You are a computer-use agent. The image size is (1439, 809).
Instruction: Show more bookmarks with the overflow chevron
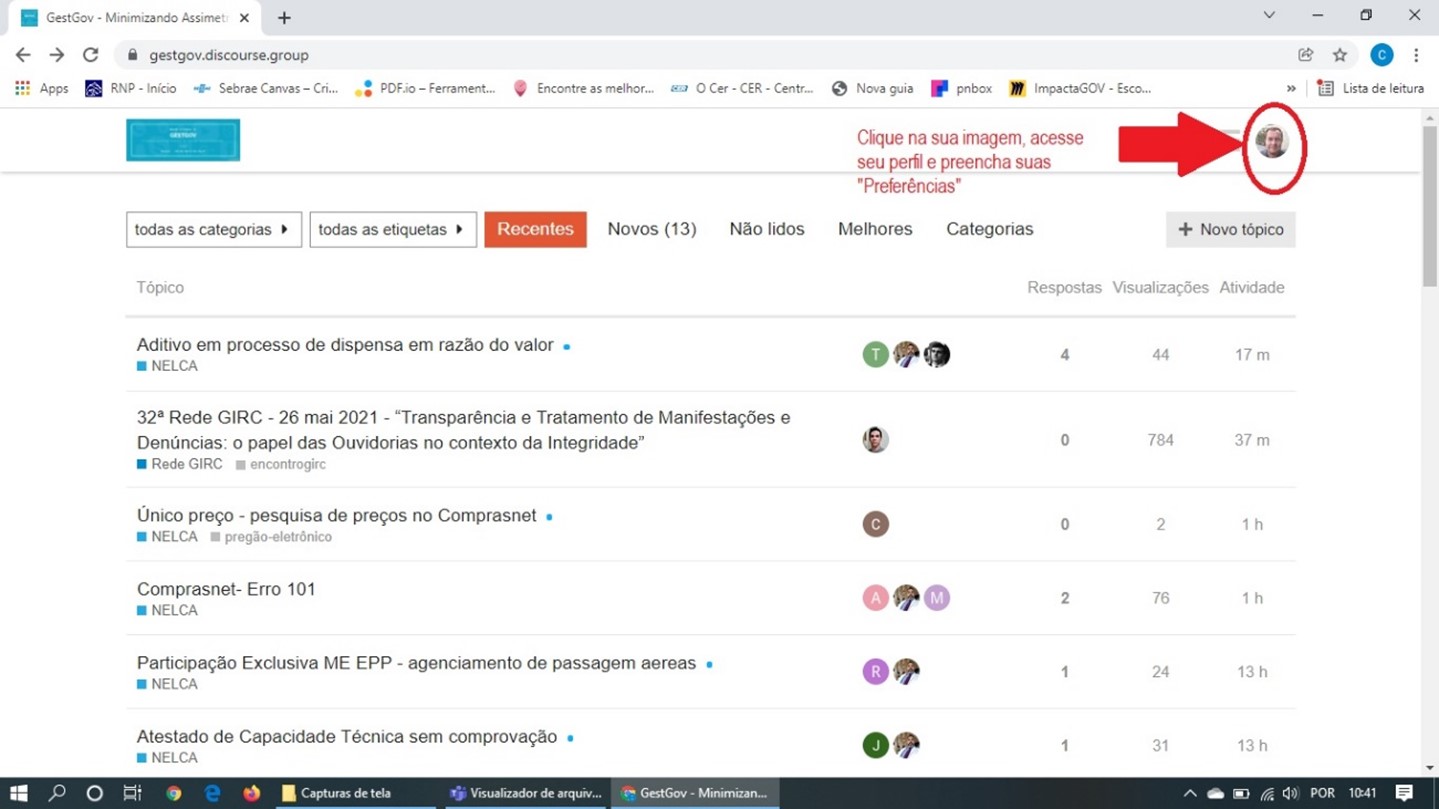[x=1291, y=88]
